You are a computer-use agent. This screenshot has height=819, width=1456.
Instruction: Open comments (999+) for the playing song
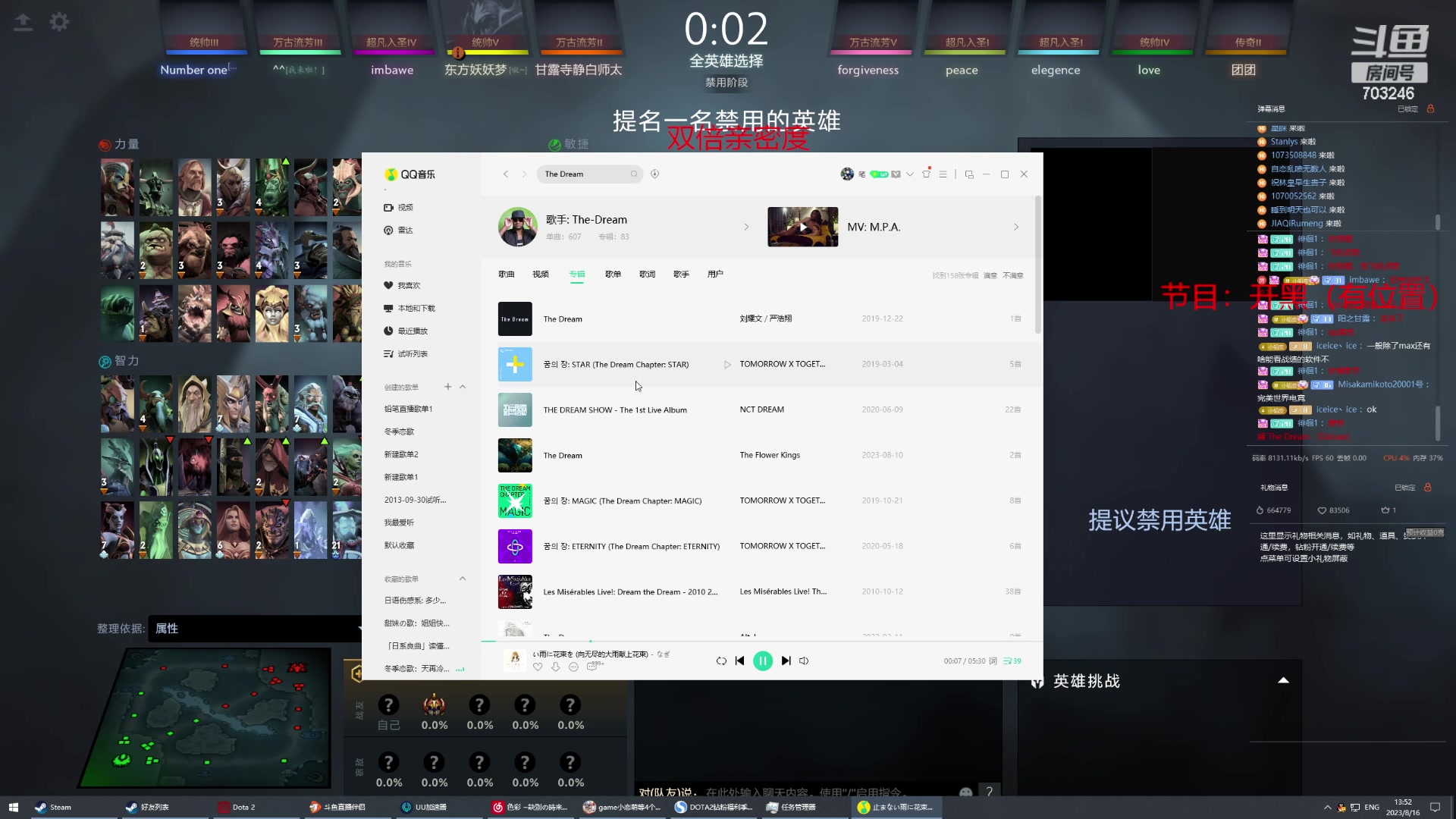tap(595, 666)
